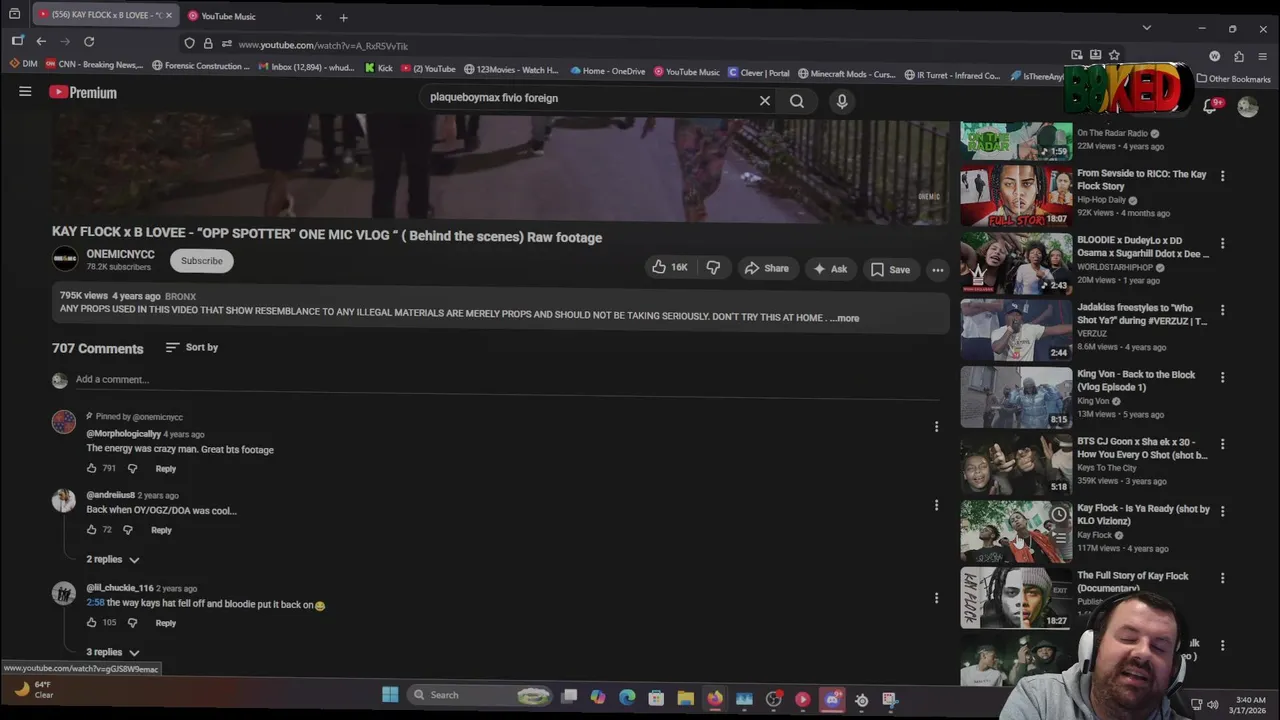
Task: Open options menu for @andreiius8 comment
Action: click(x=936, y=505)
